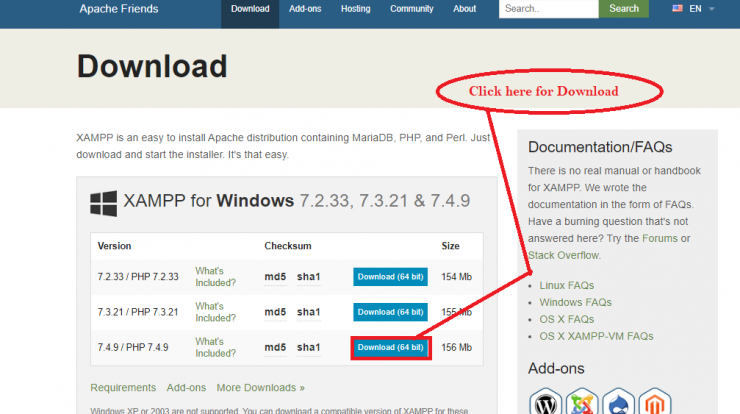The height and width of the screenshot is (414, 740).
Task: Click the Add-ons sidebar heading
Action: 556,369
